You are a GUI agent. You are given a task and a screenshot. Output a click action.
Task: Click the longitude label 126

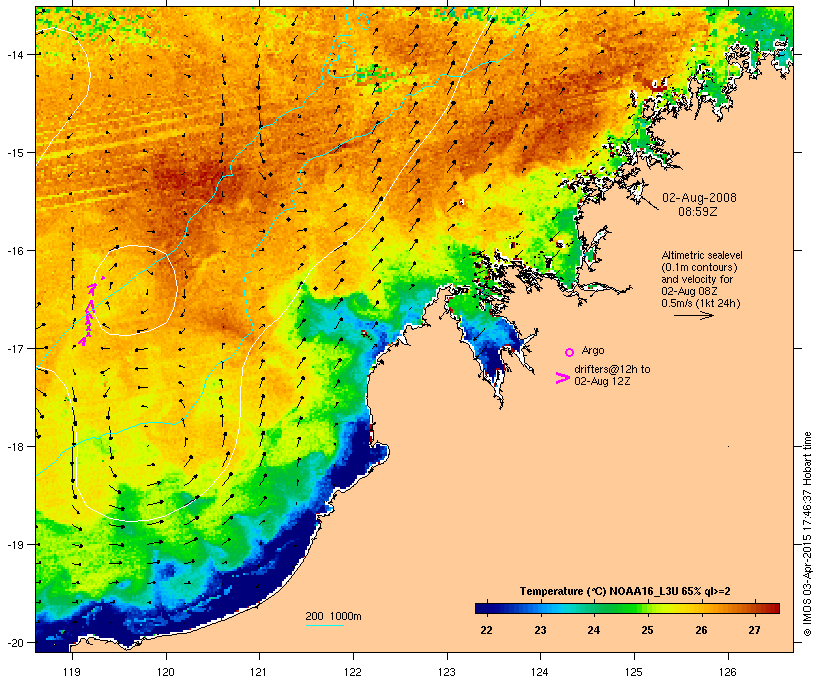(x=728, y=672)
